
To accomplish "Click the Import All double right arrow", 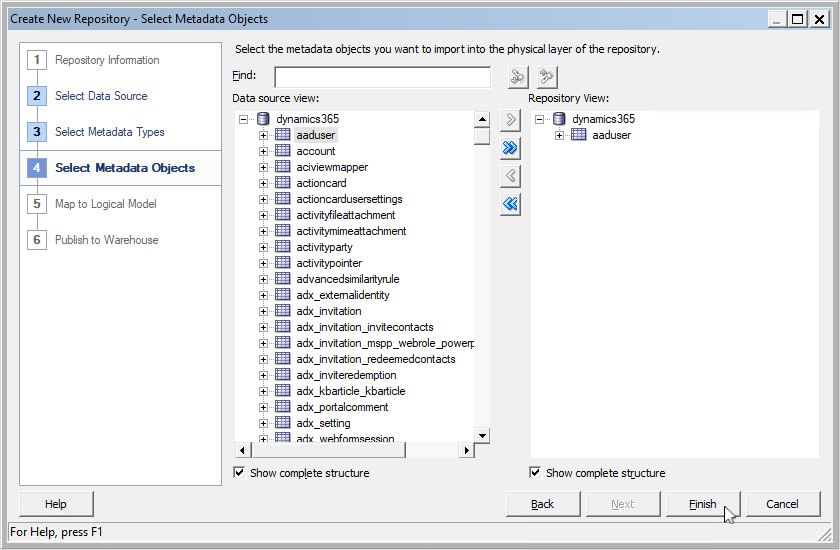I will coord(510,148).
